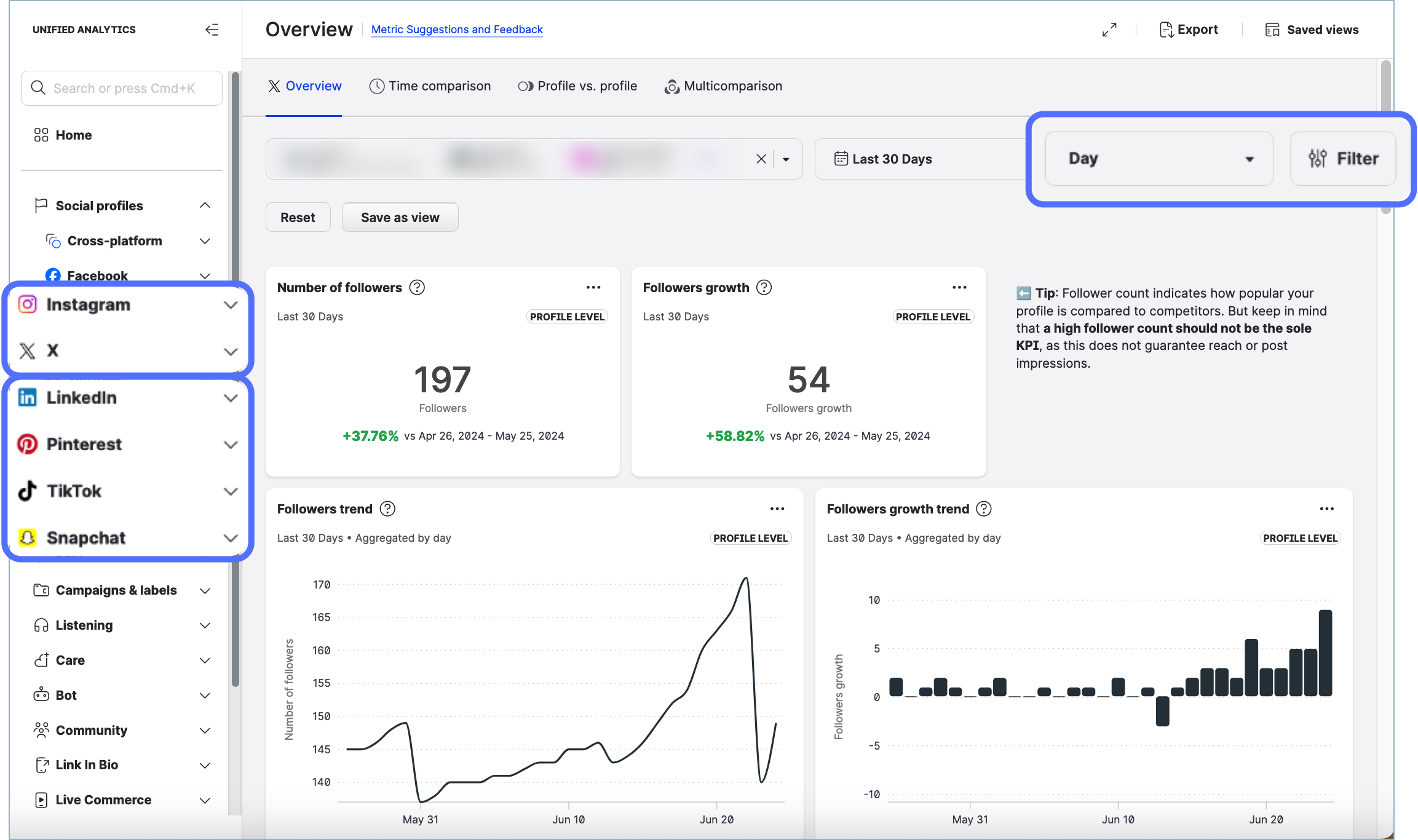Viewport: 1418px width, 840px height.
Task: Open the Day aggregation dropdown
Action: (x=1159, y=159)
